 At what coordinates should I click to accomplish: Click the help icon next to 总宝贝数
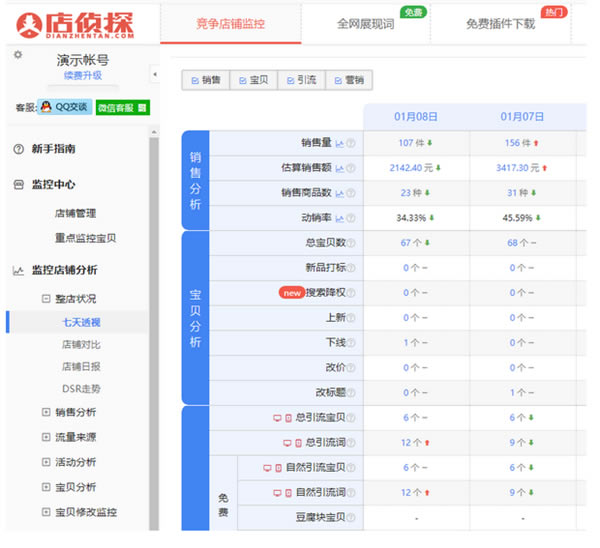pos(351,242)
